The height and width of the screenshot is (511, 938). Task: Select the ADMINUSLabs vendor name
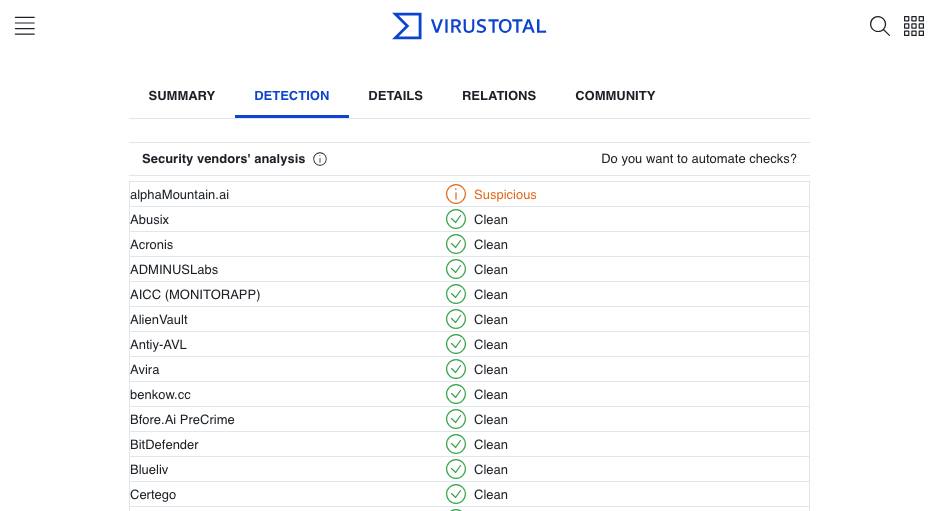point(174,270)
